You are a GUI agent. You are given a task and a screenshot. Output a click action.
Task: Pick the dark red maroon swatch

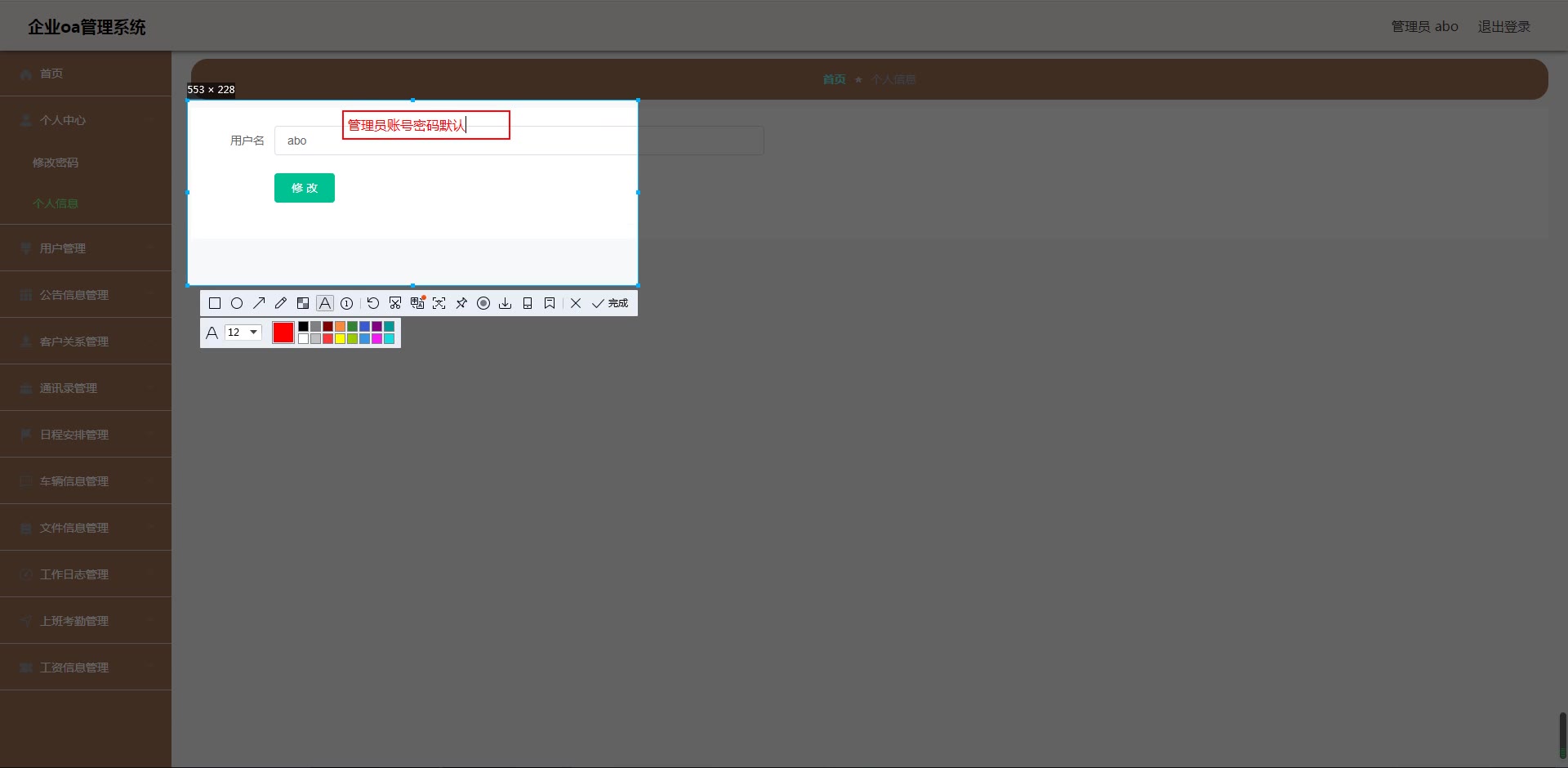tap(328, 327)
